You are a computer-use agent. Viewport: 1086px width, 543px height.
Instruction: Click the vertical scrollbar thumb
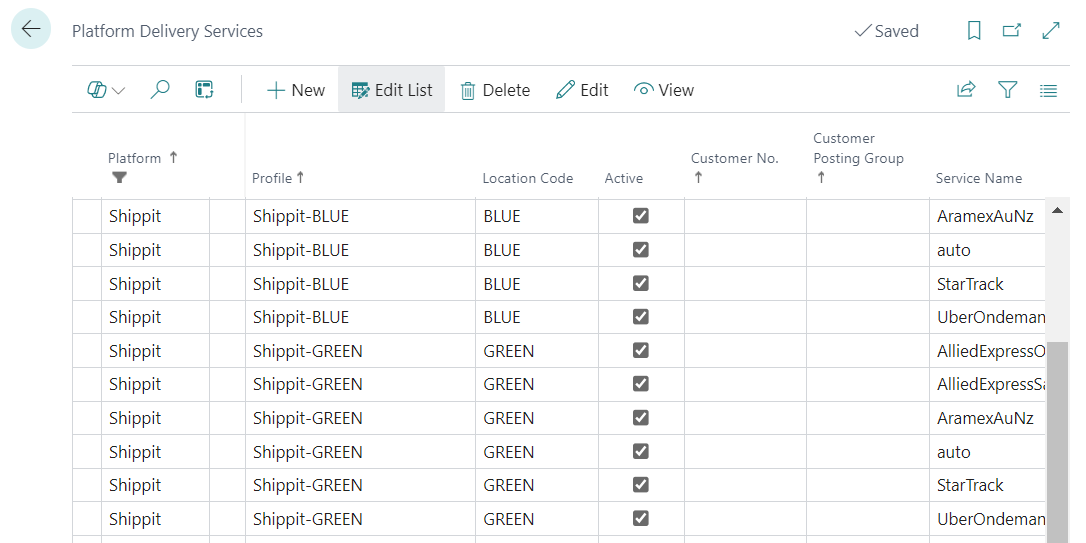coord(1056,440)
